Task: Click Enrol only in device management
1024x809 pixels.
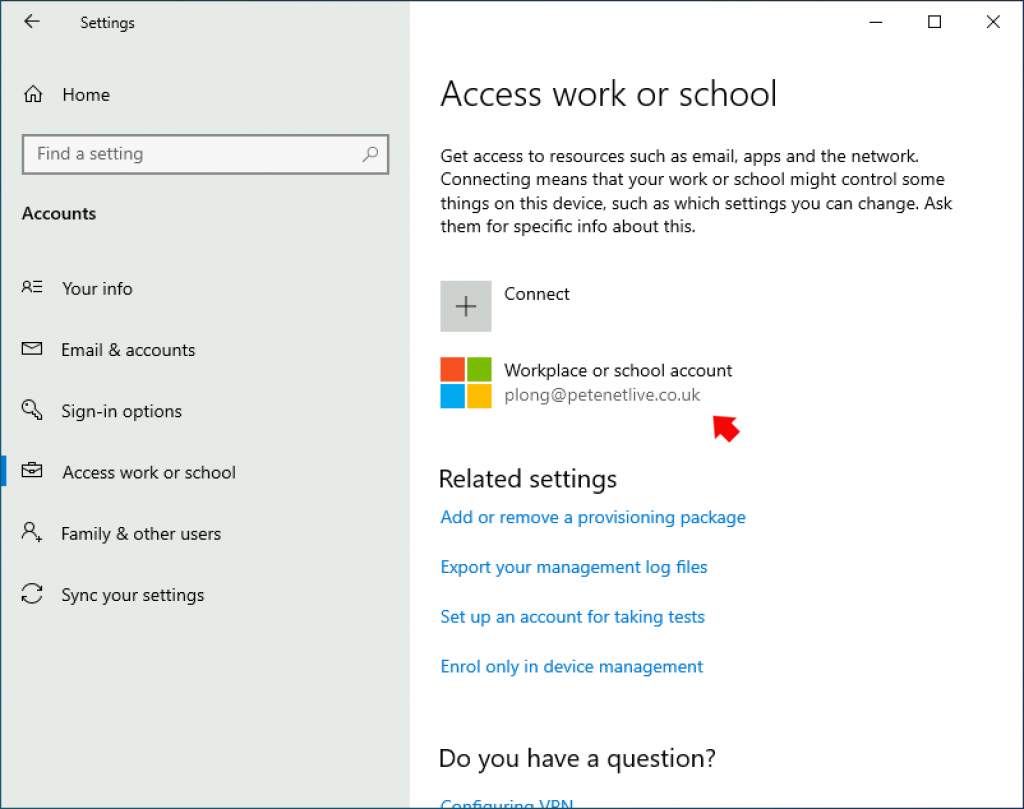Action: 571,667
